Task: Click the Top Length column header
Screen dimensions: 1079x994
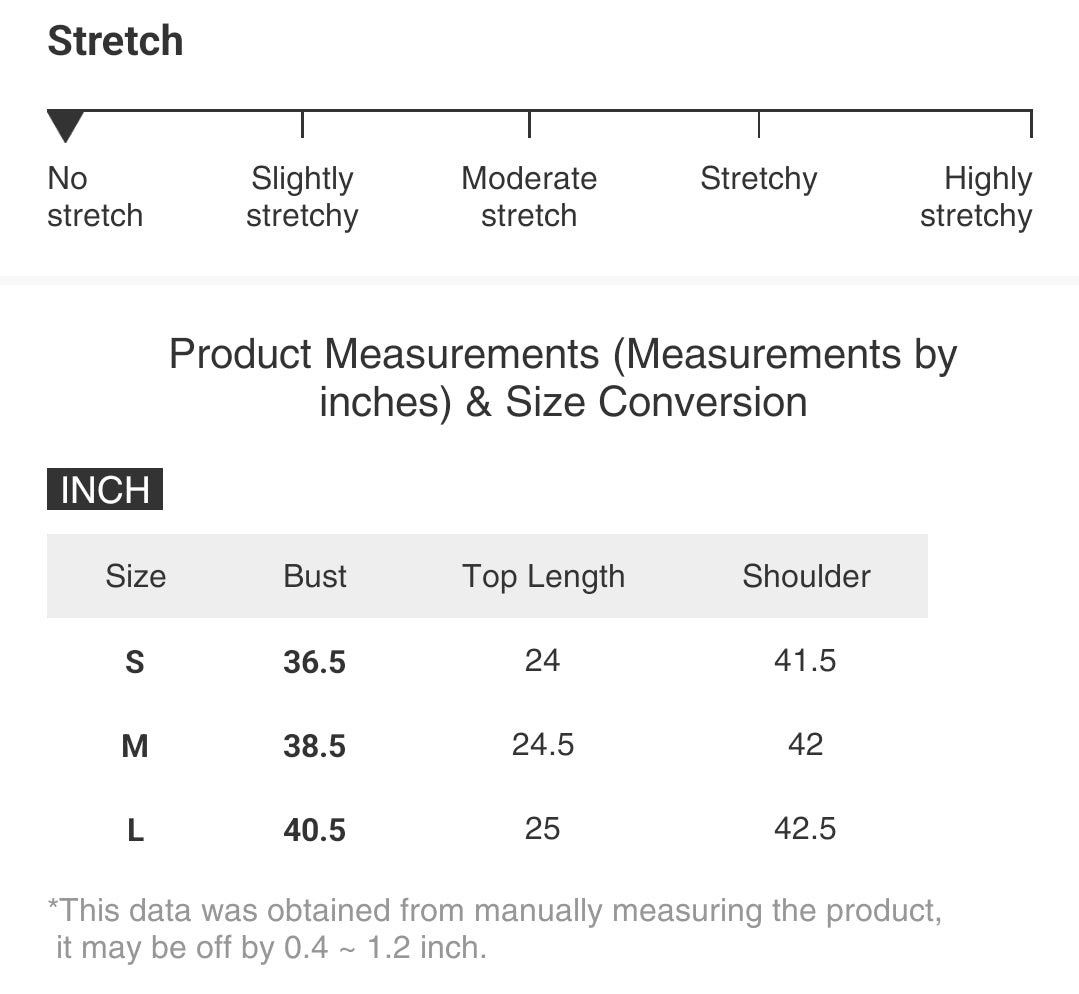Action: [x=543, y=576]
